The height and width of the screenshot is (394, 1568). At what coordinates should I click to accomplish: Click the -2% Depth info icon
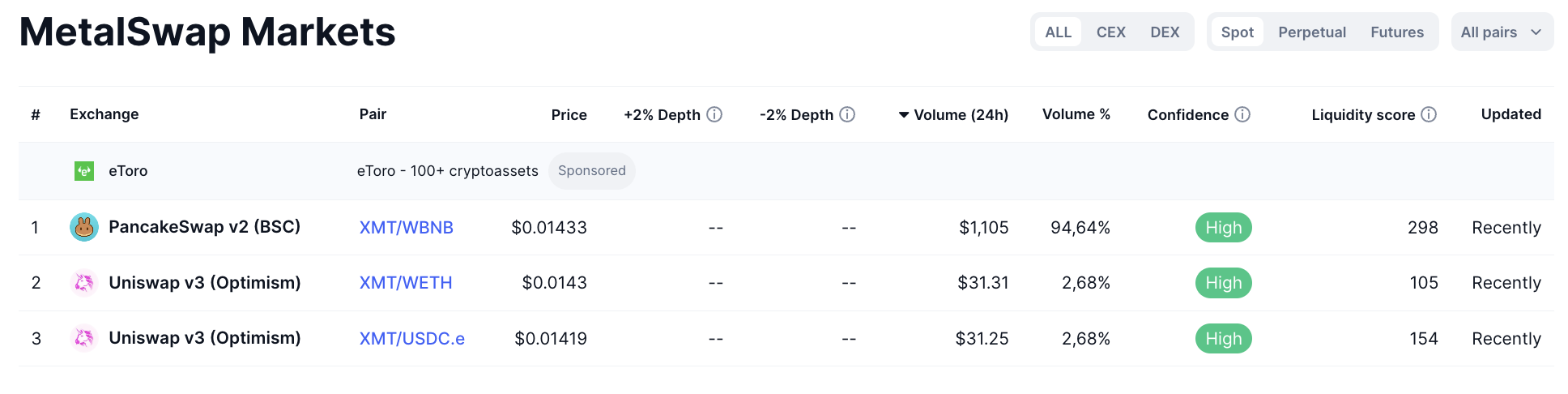(x=847, y=114)
